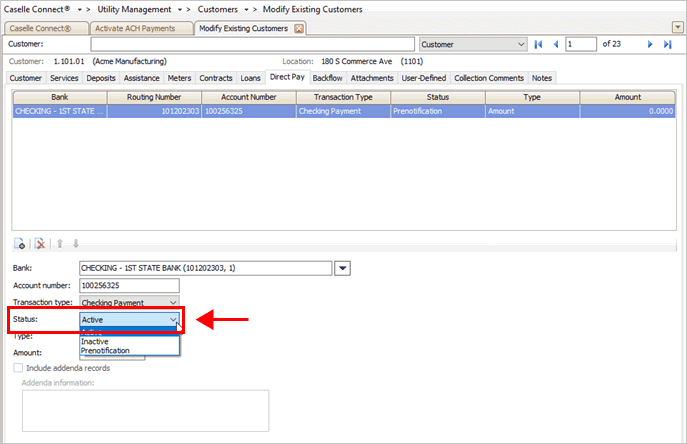Image resolution: width=687 pixels, height=444 pixels.
Task: Click the add new bank account icon
Action: point(20,243)
